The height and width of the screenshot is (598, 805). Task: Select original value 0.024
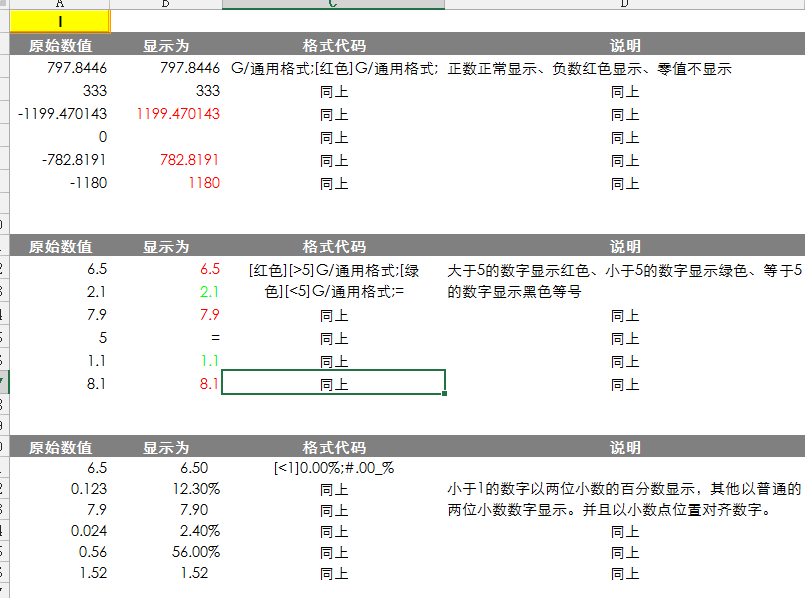click(89, 531)
